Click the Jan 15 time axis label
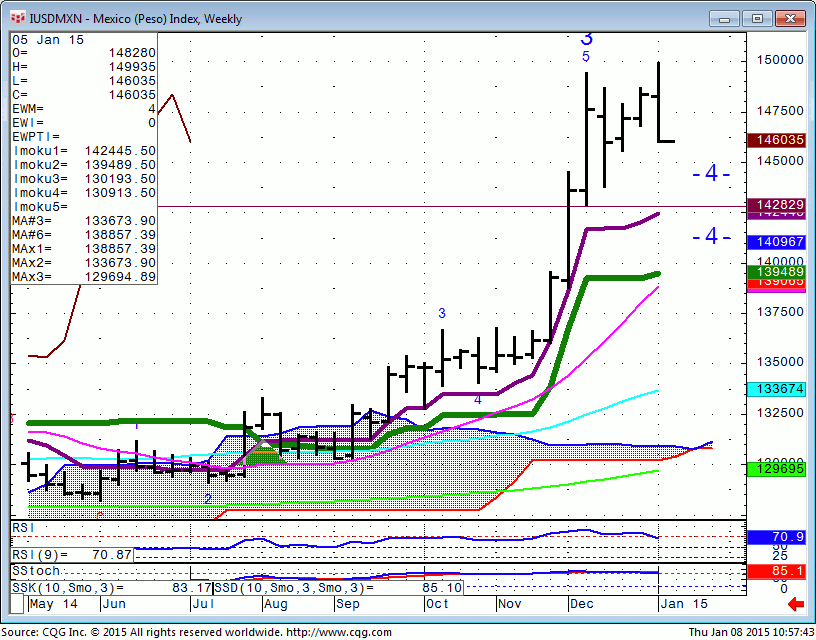816x640 pixels. point(684,604)
